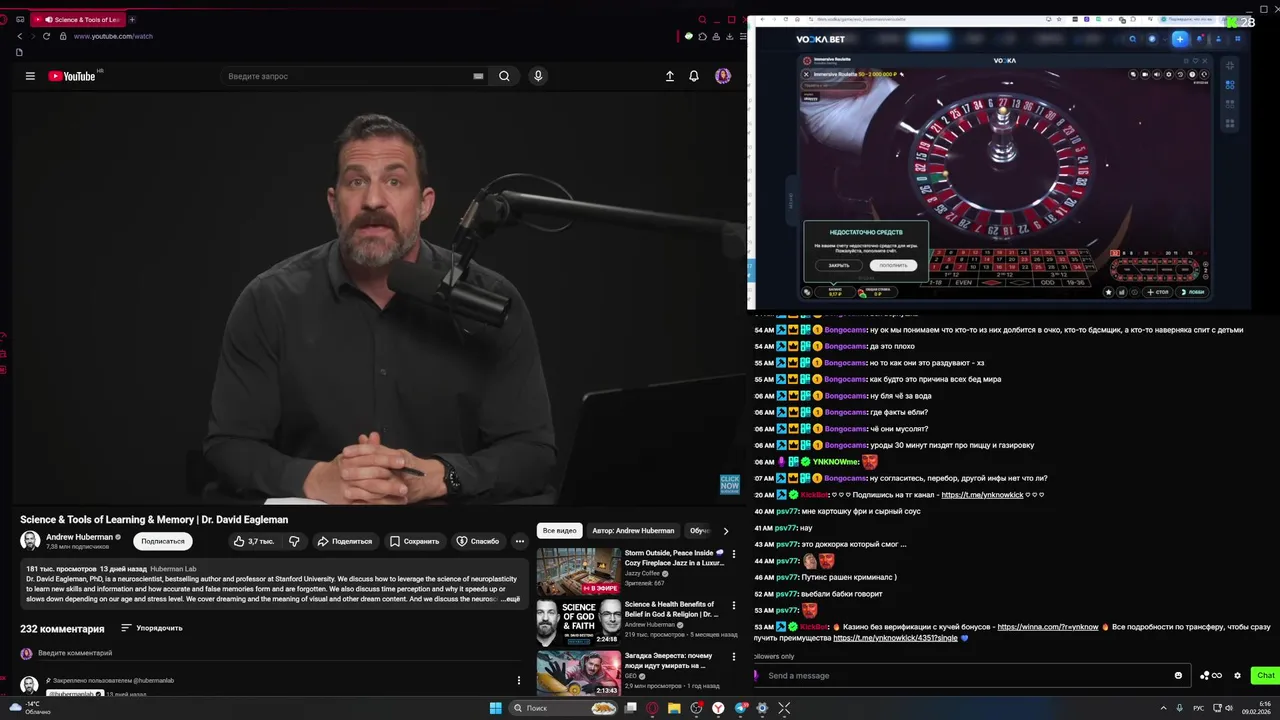1280x720 pixels.
Task: Open Yandex browser icon in taskbar
Action: tap(718, 708)
